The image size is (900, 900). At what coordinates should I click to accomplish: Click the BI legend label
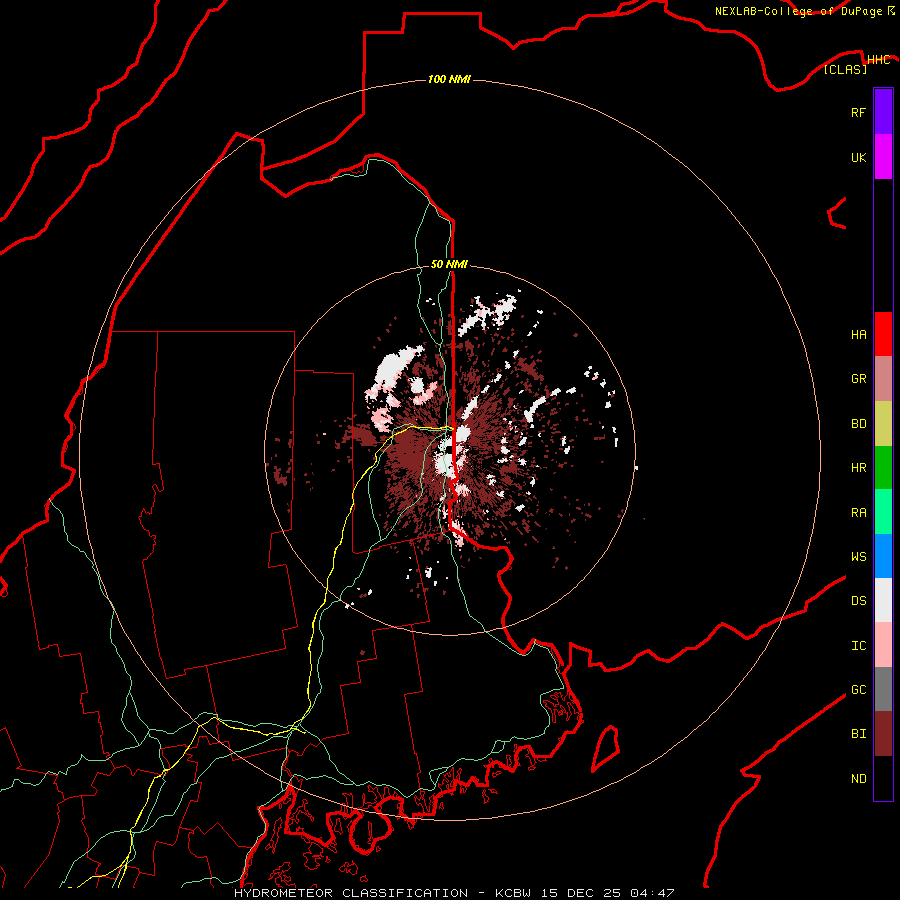coord(858,734)
